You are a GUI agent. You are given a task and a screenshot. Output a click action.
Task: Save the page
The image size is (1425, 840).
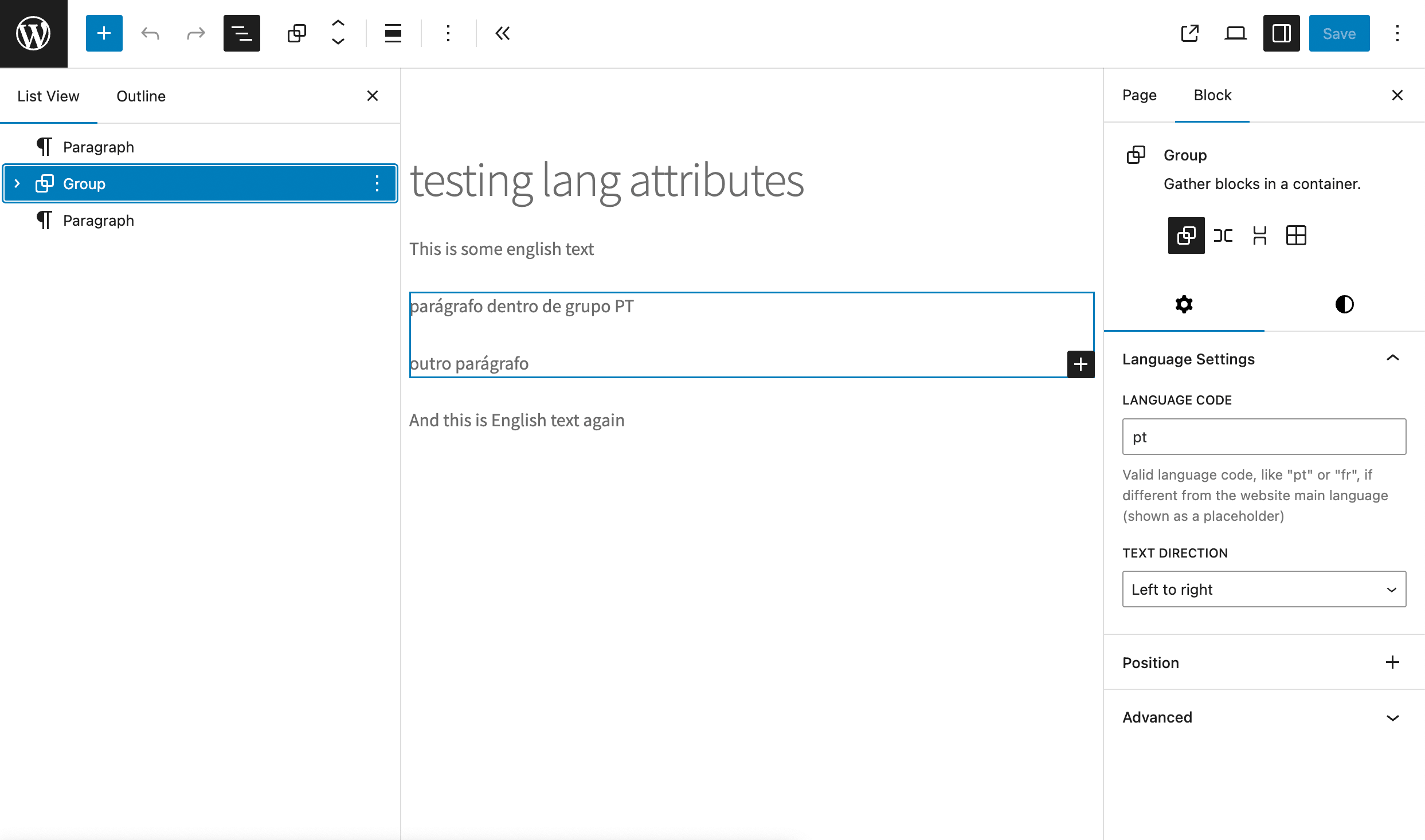click(x=1339, y=33)
